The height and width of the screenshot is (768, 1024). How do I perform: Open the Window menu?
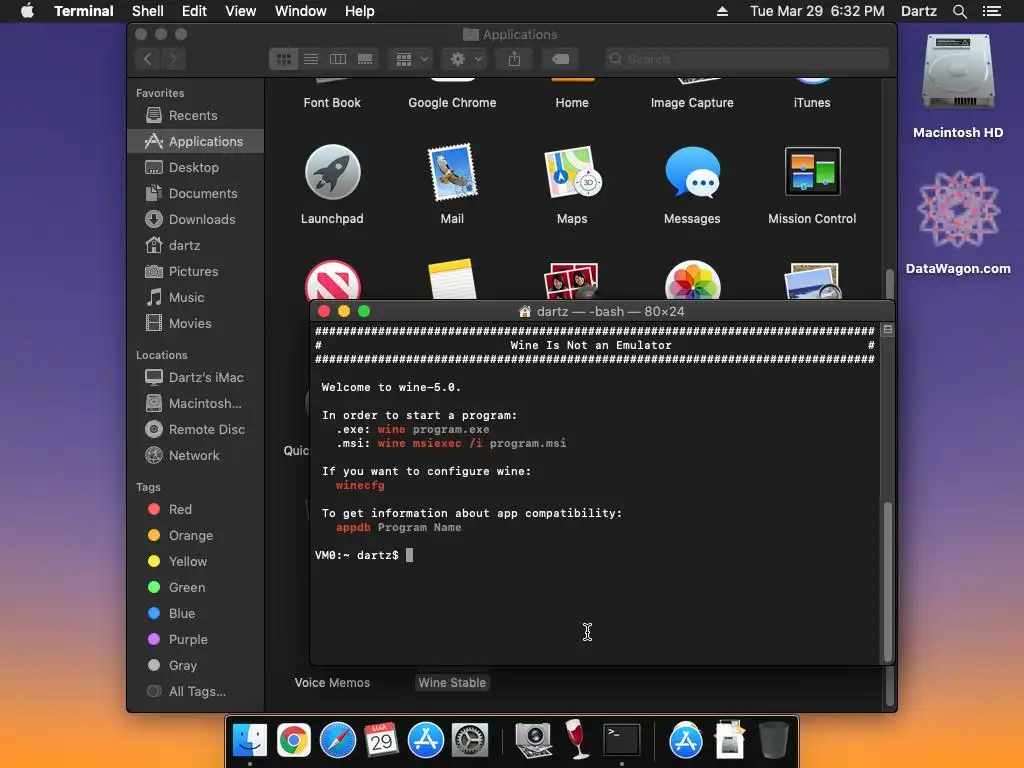[x=300, y=11]
